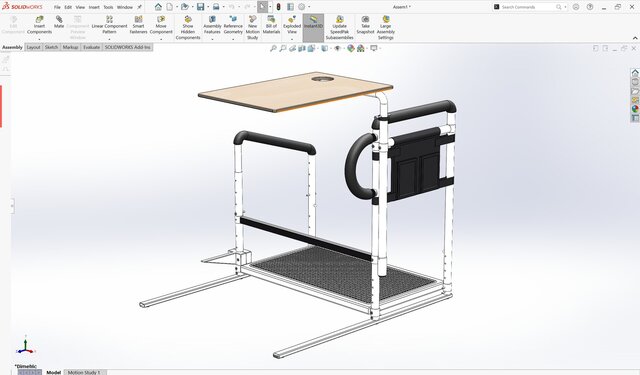Click the Home icon in the title toolbar
Viewport: 640px width, 375px height.
158,7
